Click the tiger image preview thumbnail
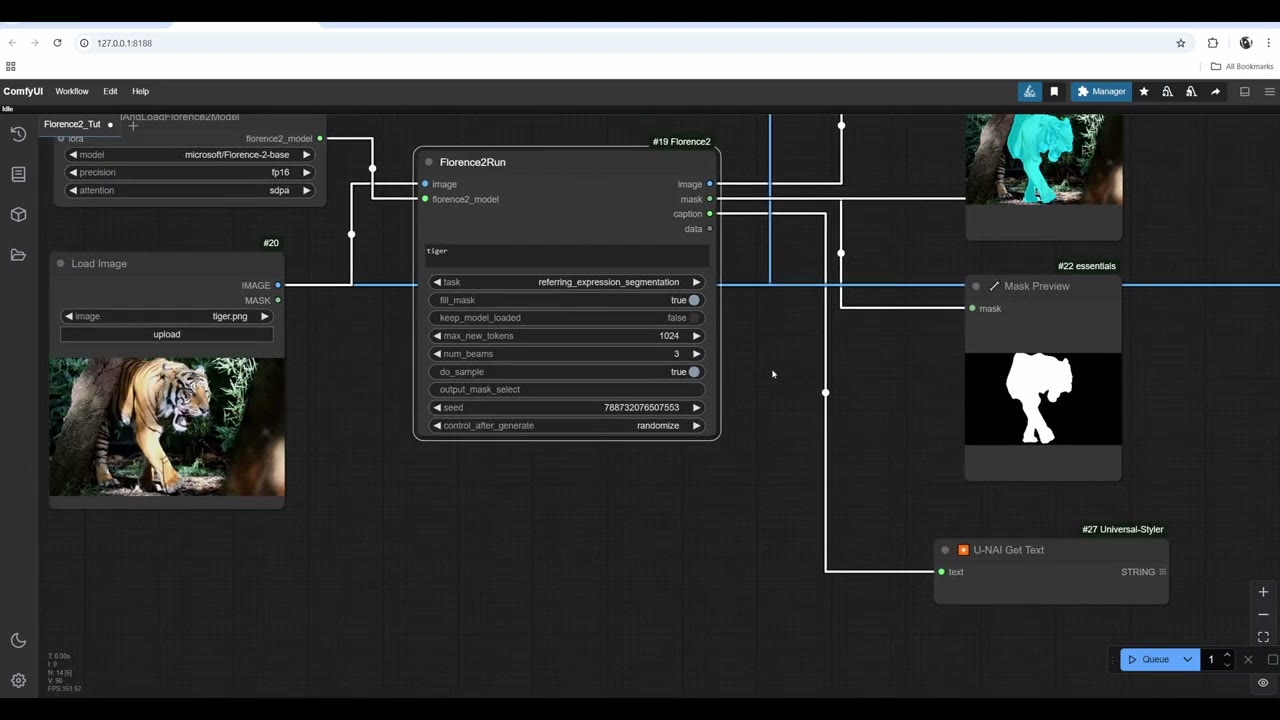 coord(167,427)
